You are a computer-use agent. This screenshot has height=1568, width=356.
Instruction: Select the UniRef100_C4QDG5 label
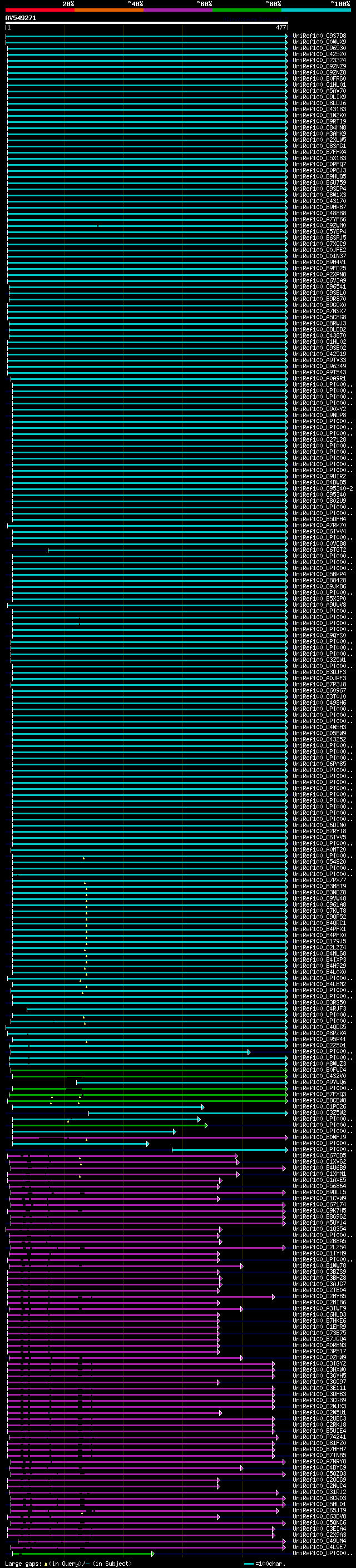(319, 1027)
